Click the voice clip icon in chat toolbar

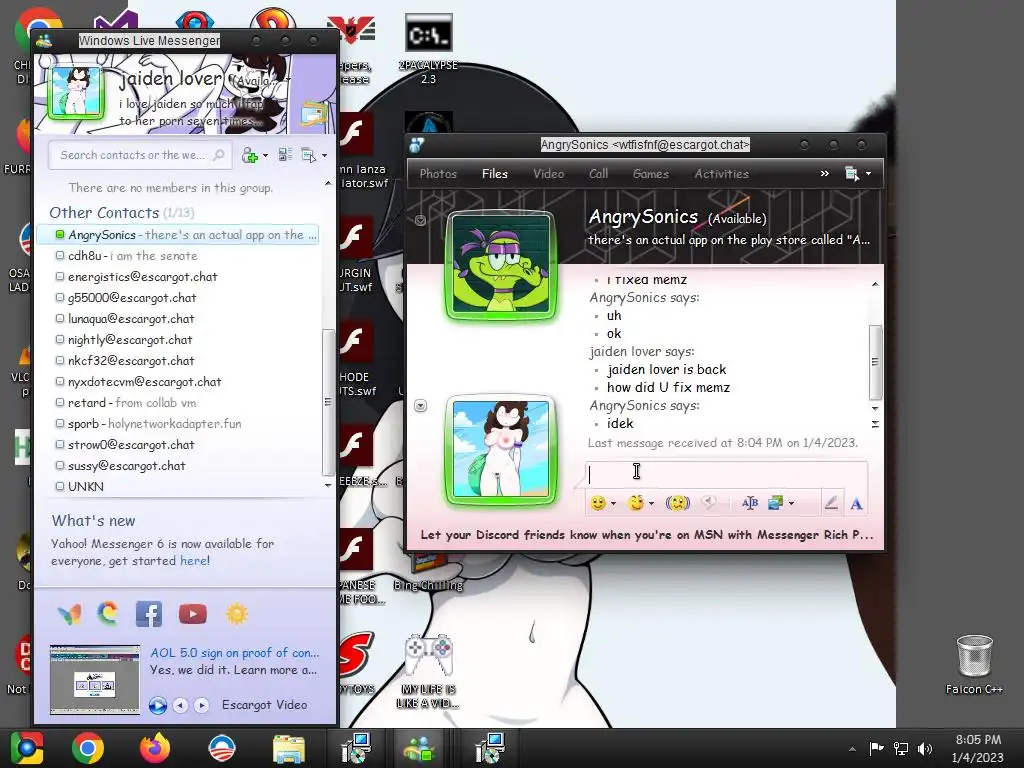pyautogui.click(x=709, y=502)
